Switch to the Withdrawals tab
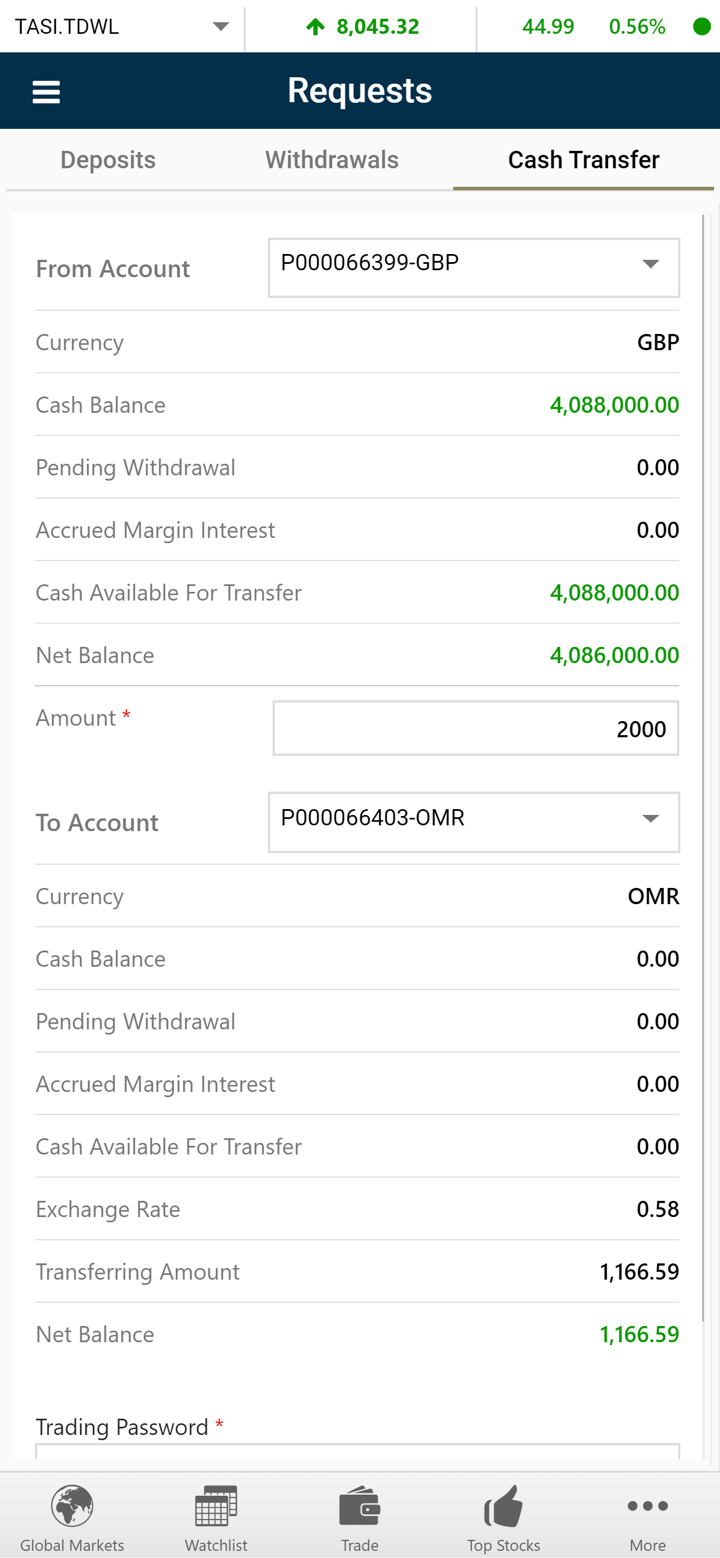The height and width of the screenshot is (1558, 720). (332, 160)
